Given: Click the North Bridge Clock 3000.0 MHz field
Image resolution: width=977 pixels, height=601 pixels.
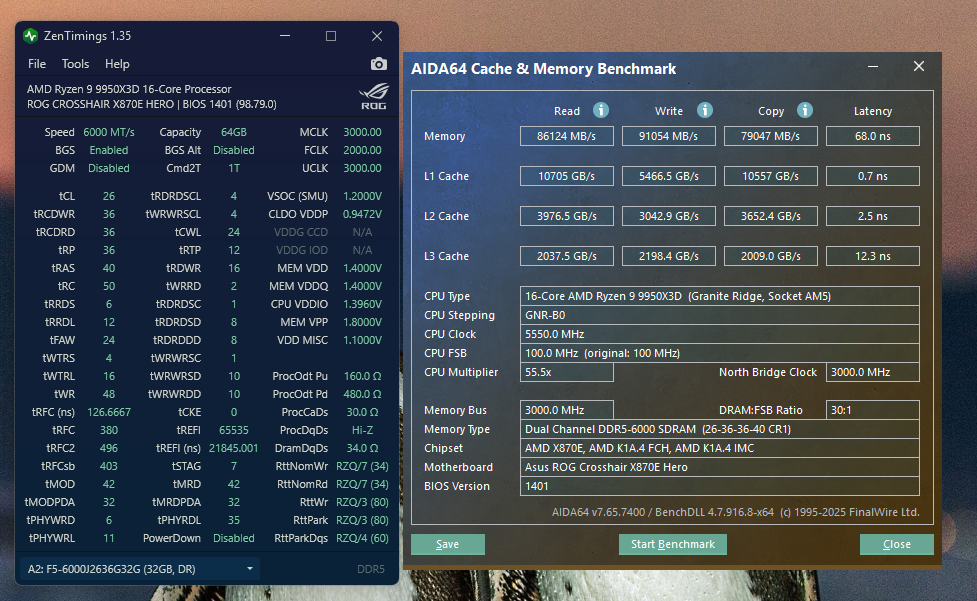Looking at the screenshot, I should coord(872,372).
